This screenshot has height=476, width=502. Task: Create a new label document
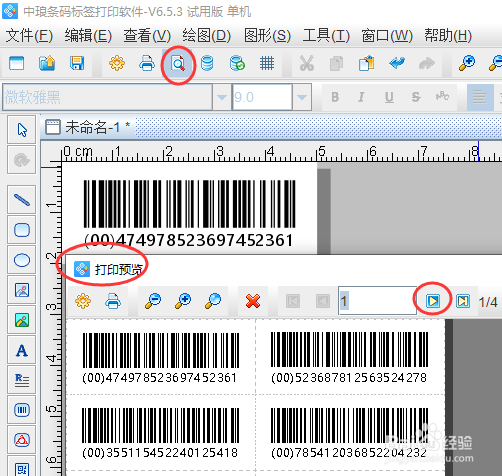coord(17,63)
